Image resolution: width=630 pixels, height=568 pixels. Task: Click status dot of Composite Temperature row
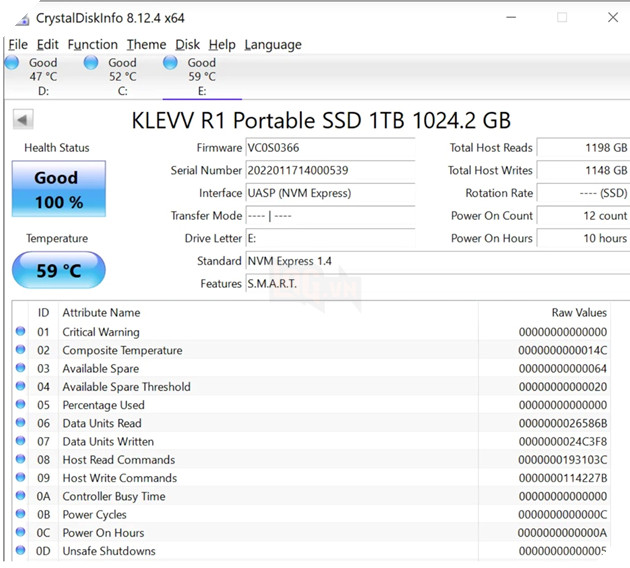[20, 349]
